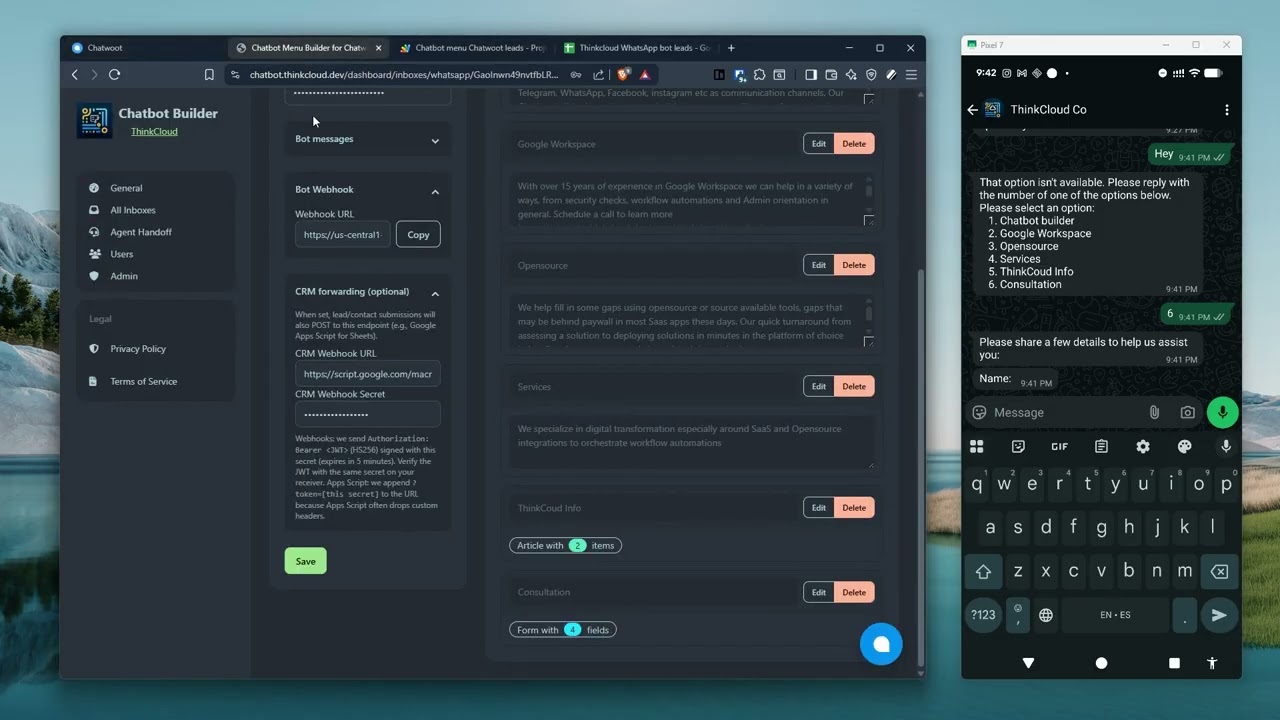Tap the ?123 symbols key
Viewport: 1280px width, 720px height.
983,615
